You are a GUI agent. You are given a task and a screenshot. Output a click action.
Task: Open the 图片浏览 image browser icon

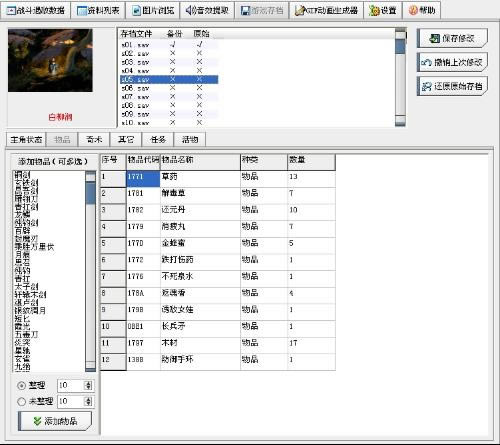tap(136, 11)
